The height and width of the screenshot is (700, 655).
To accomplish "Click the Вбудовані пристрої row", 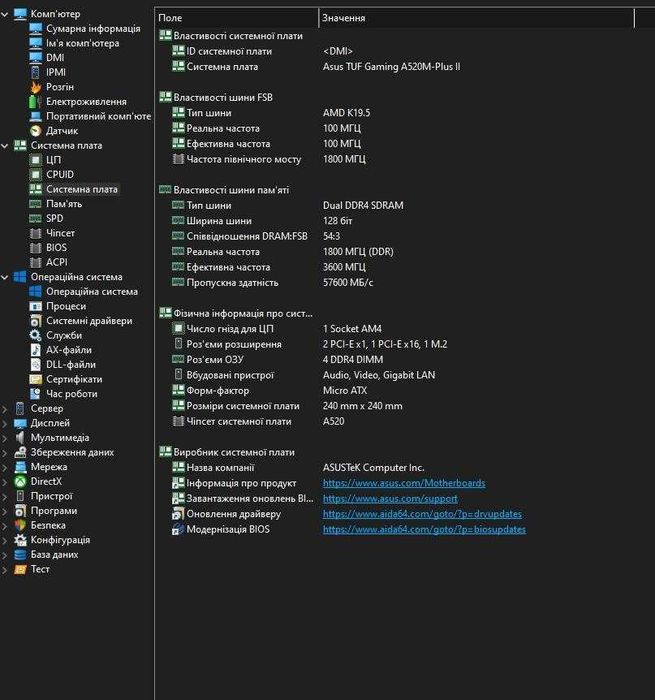I will (230, 375).
